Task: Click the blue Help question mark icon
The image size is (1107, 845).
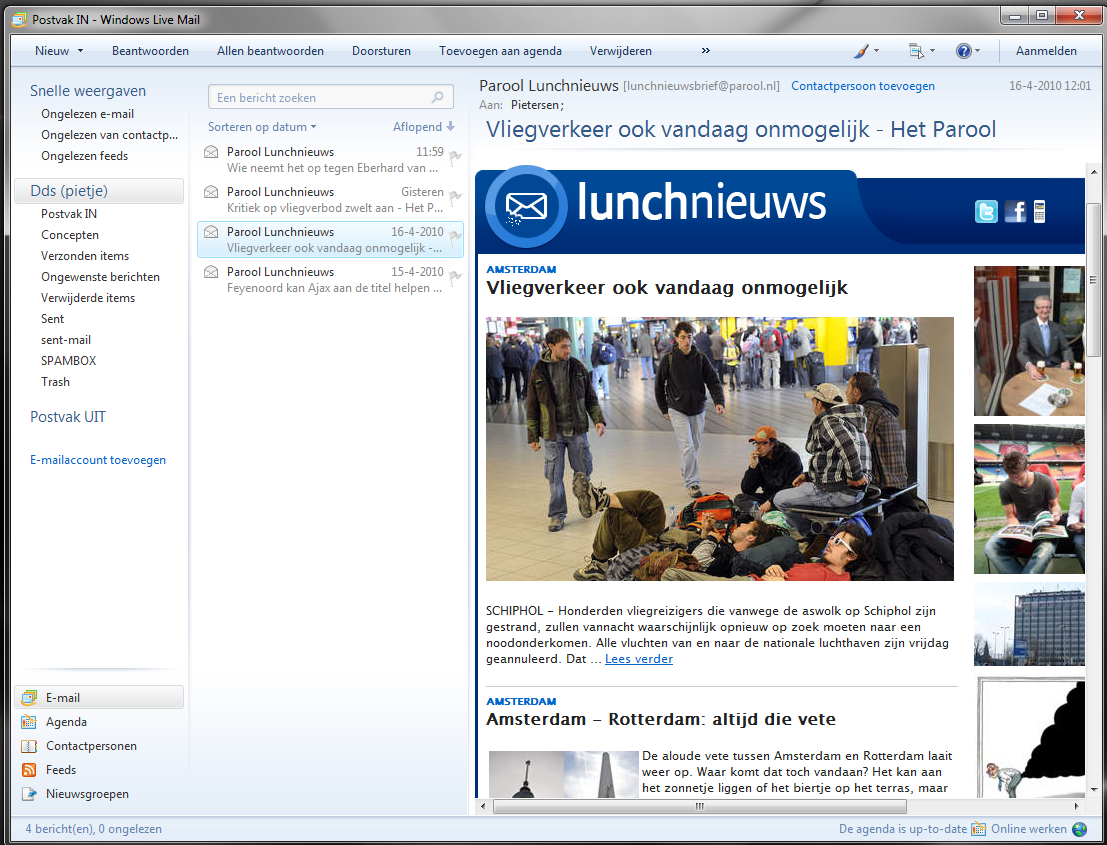Action: click(x=964, y=51)
